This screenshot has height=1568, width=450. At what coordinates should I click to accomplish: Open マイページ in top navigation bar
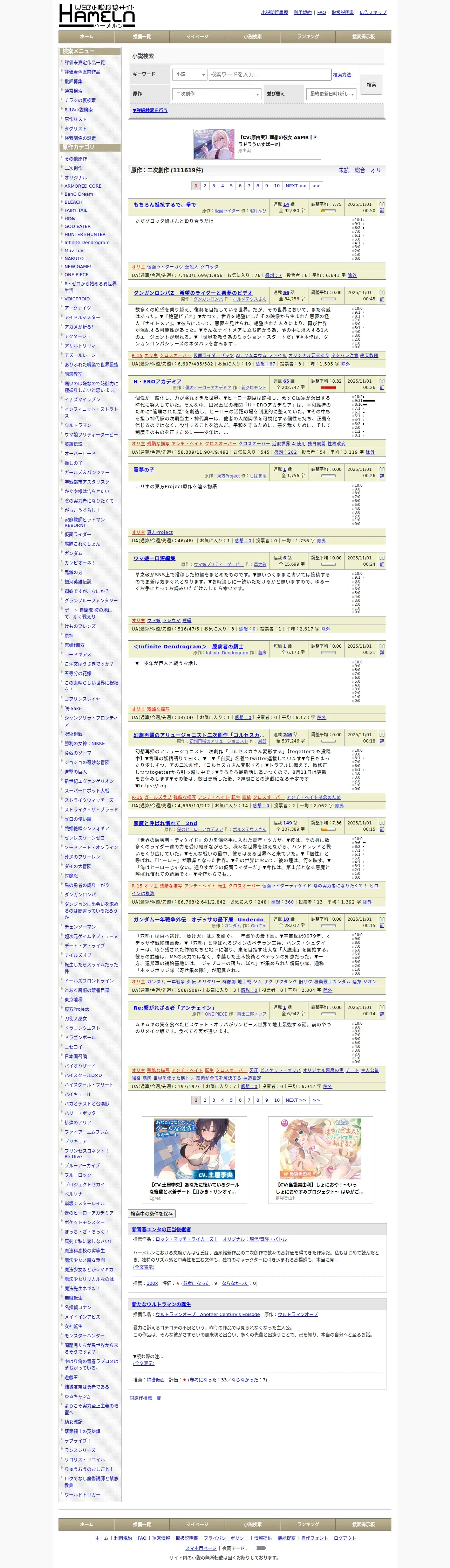[x=197, y=36]
